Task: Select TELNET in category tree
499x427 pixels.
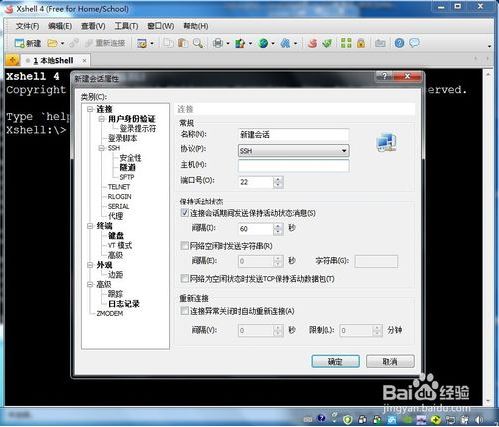Action: [119, 187]
